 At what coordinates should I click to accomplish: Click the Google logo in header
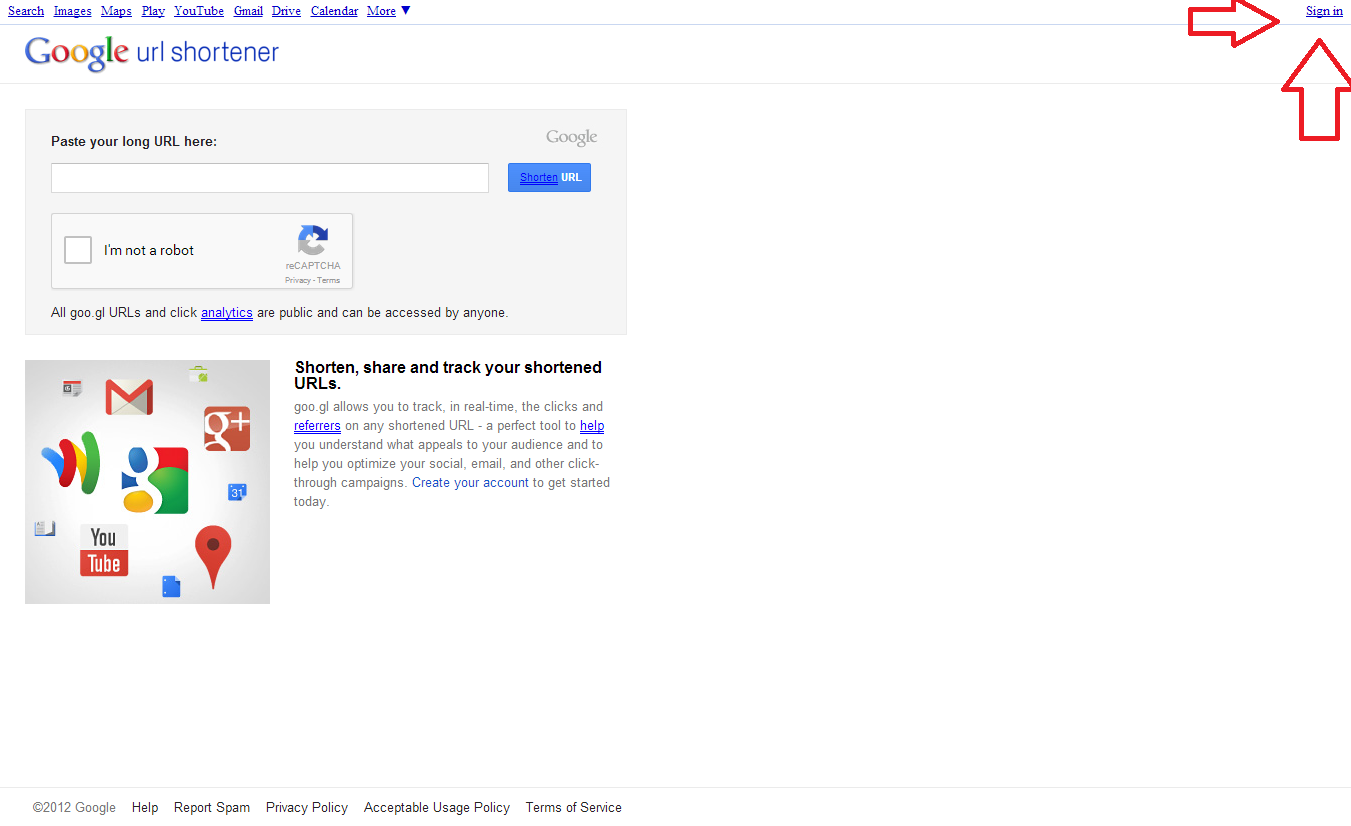pyautogui.click(x=77, y=53)
